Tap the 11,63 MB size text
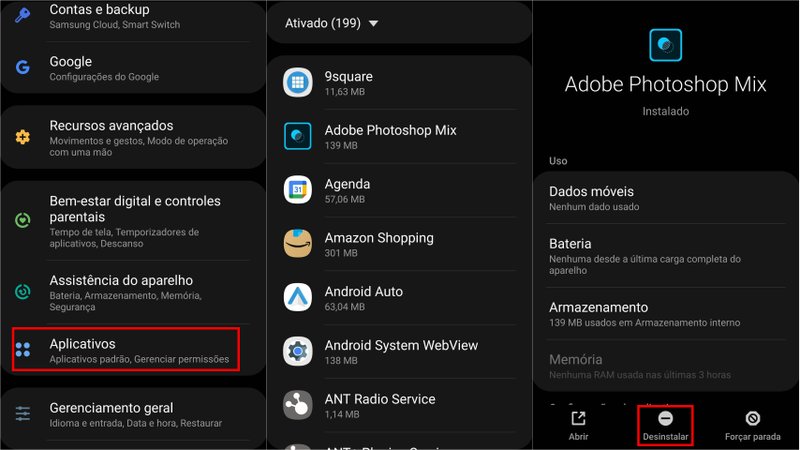This screenshot has height=450, width=800. point(344,92)
